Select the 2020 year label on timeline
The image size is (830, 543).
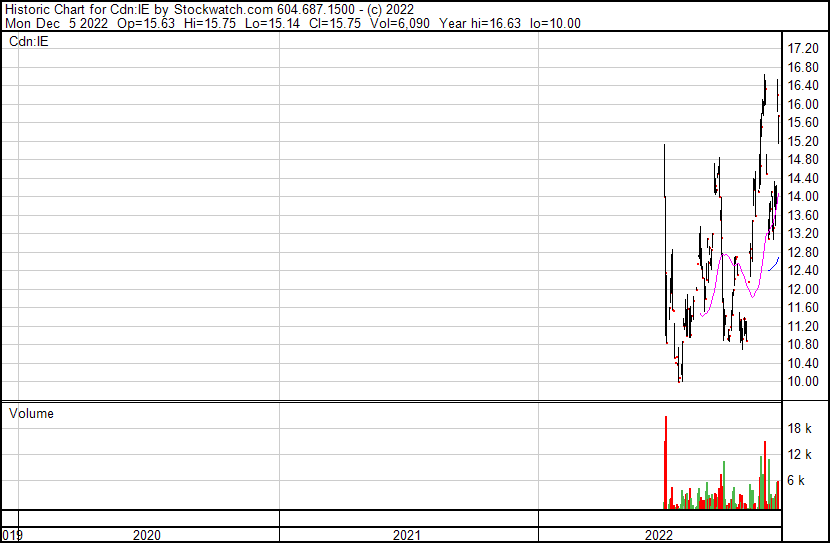click(147, 535)
